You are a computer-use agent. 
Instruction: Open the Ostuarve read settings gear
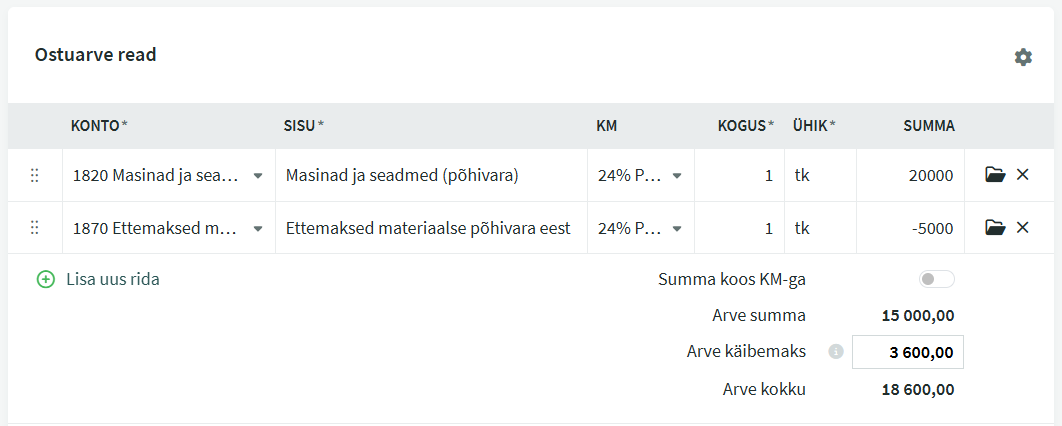(1023, 57)
